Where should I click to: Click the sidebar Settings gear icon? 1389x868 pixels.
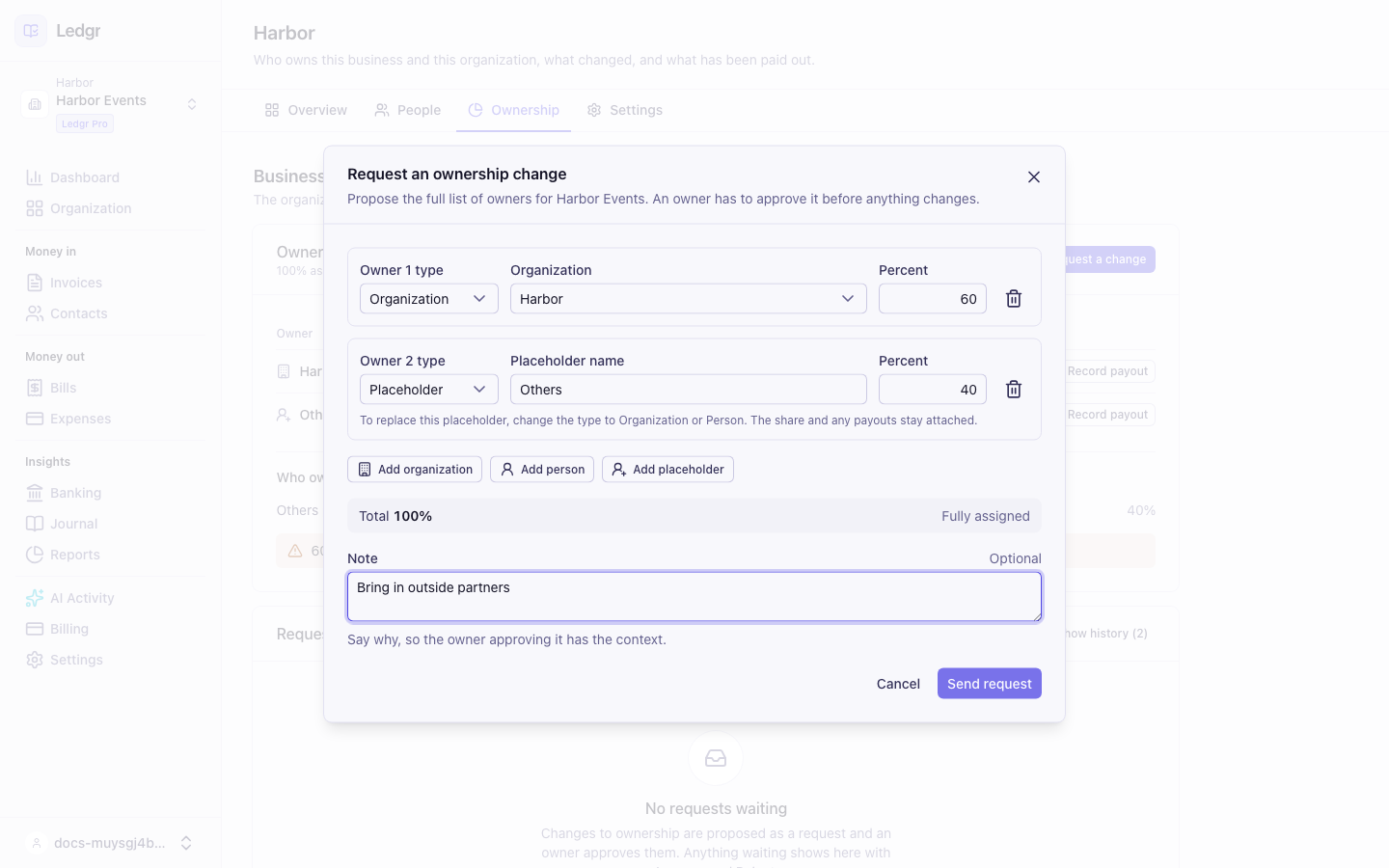[x=35, y=660]
